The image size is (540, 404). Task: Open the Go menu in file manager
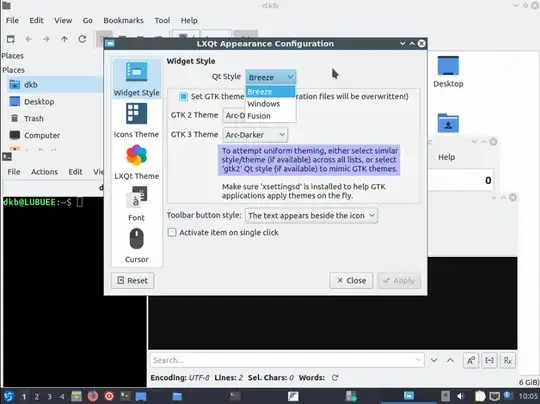(87, 20)
